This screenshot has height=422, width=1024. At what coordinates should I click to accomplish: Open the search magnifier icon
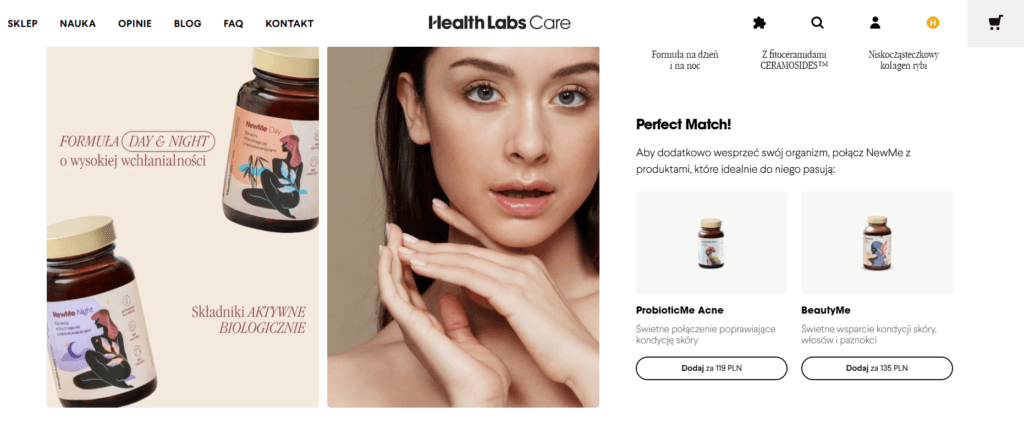tap(817, 23)
